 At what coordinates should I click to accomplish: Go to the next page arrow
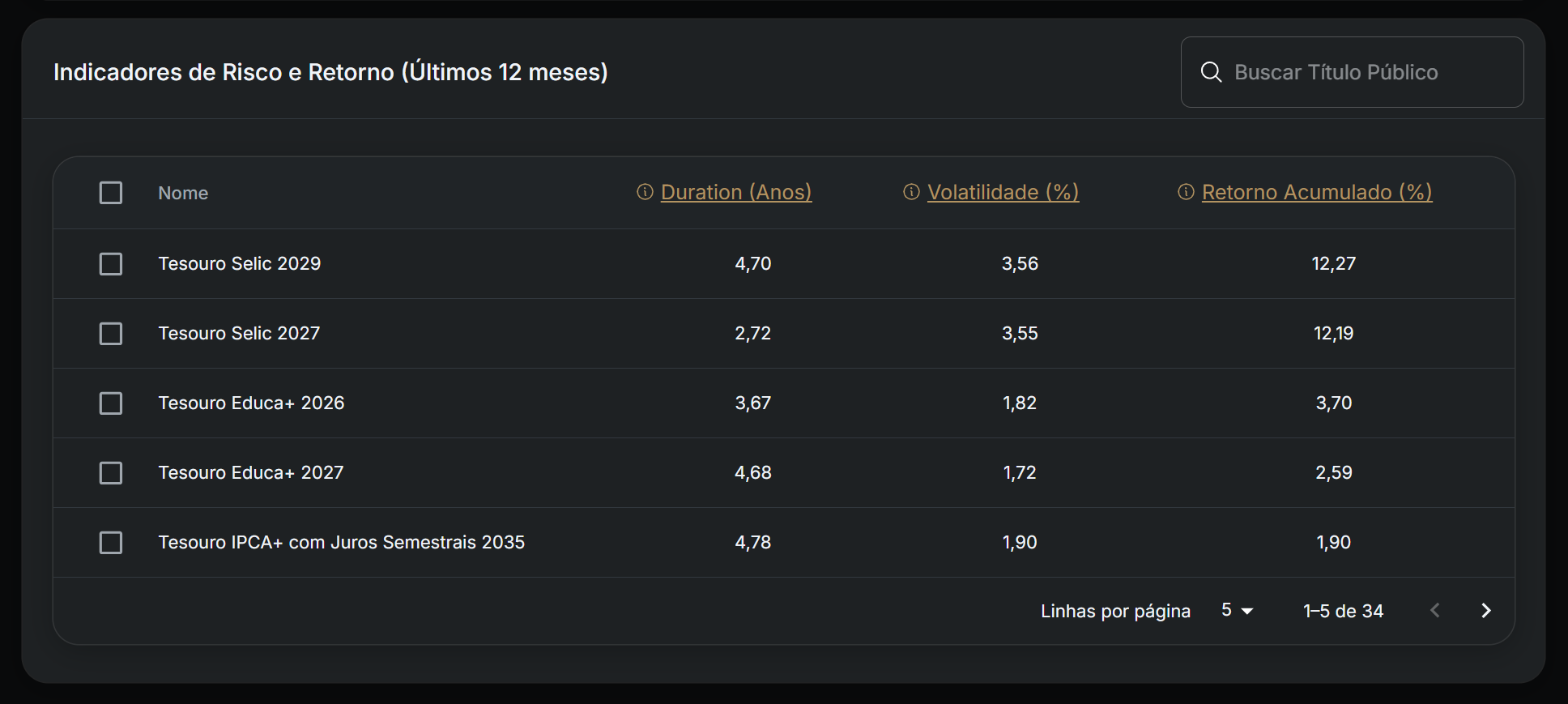coord(1485,611)
